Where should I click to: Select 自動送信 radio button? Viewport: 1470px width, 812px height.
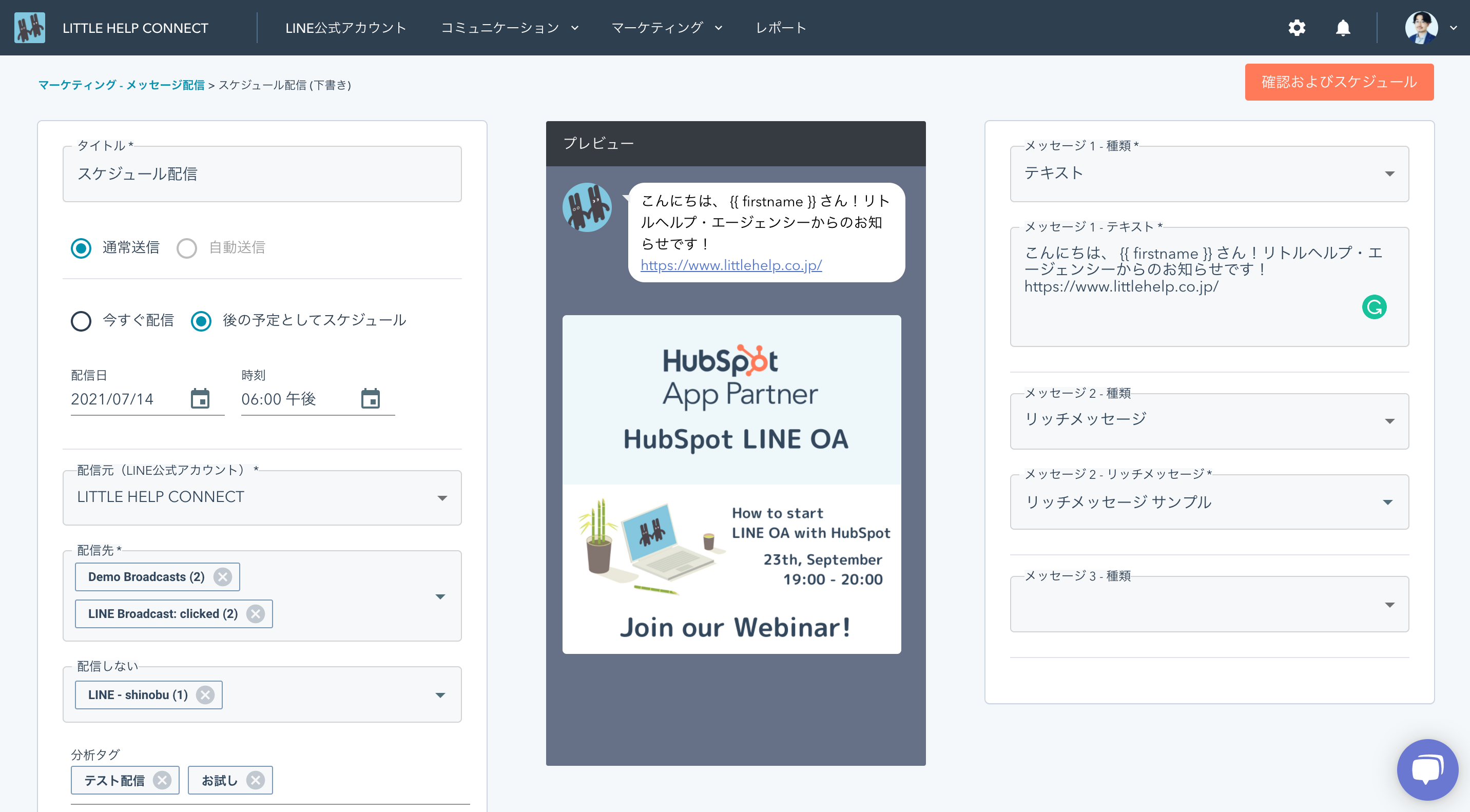click(x=187, y=248)
